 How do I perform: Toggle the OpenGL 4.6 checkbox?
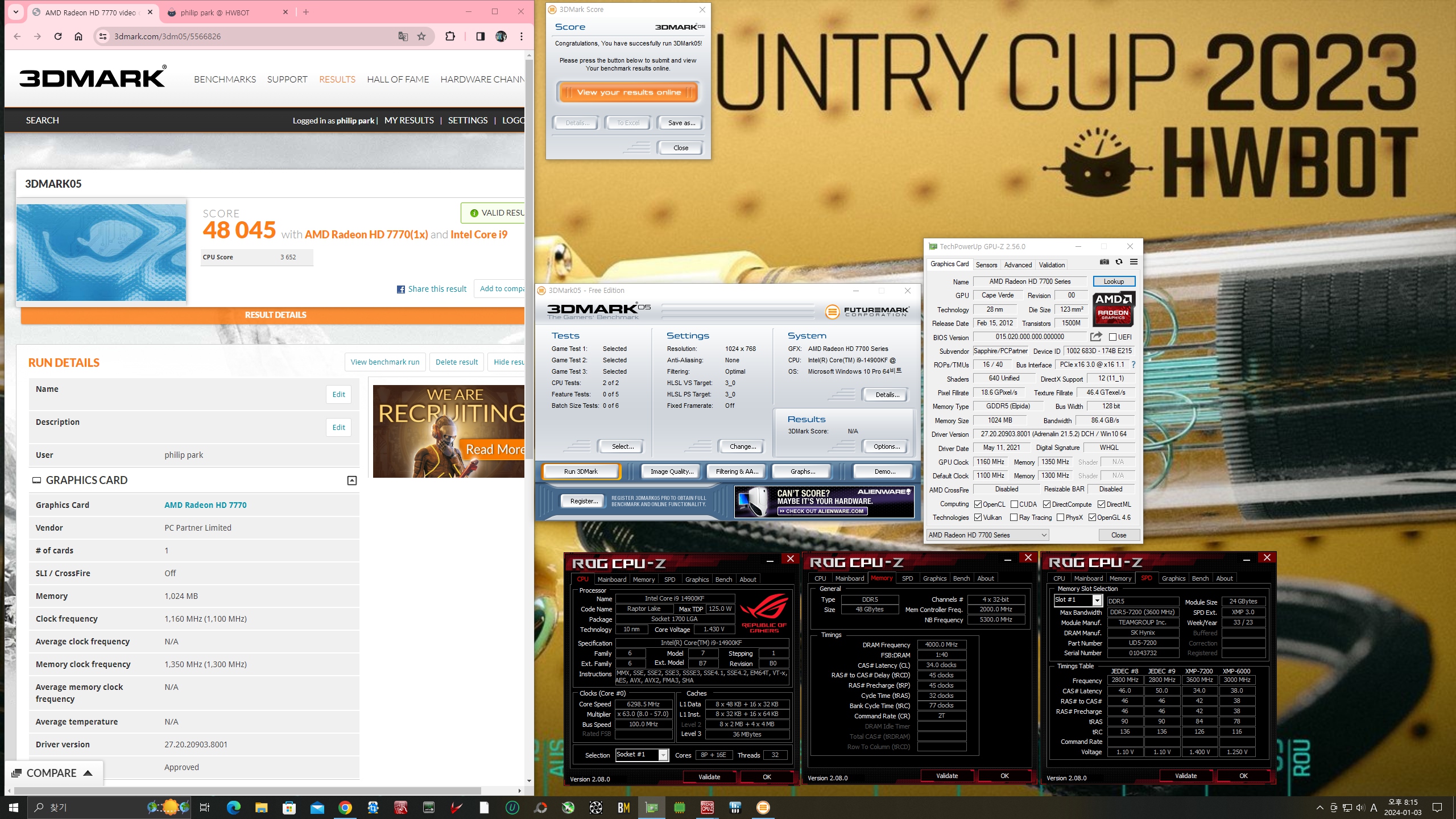[x=1092, y=517]
